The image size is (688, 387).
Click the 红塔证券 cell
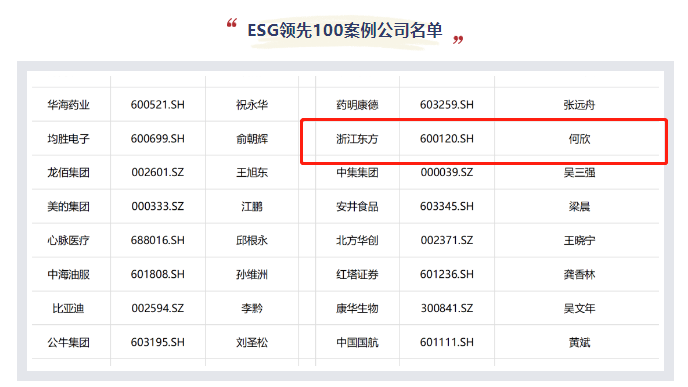[357, 274]
